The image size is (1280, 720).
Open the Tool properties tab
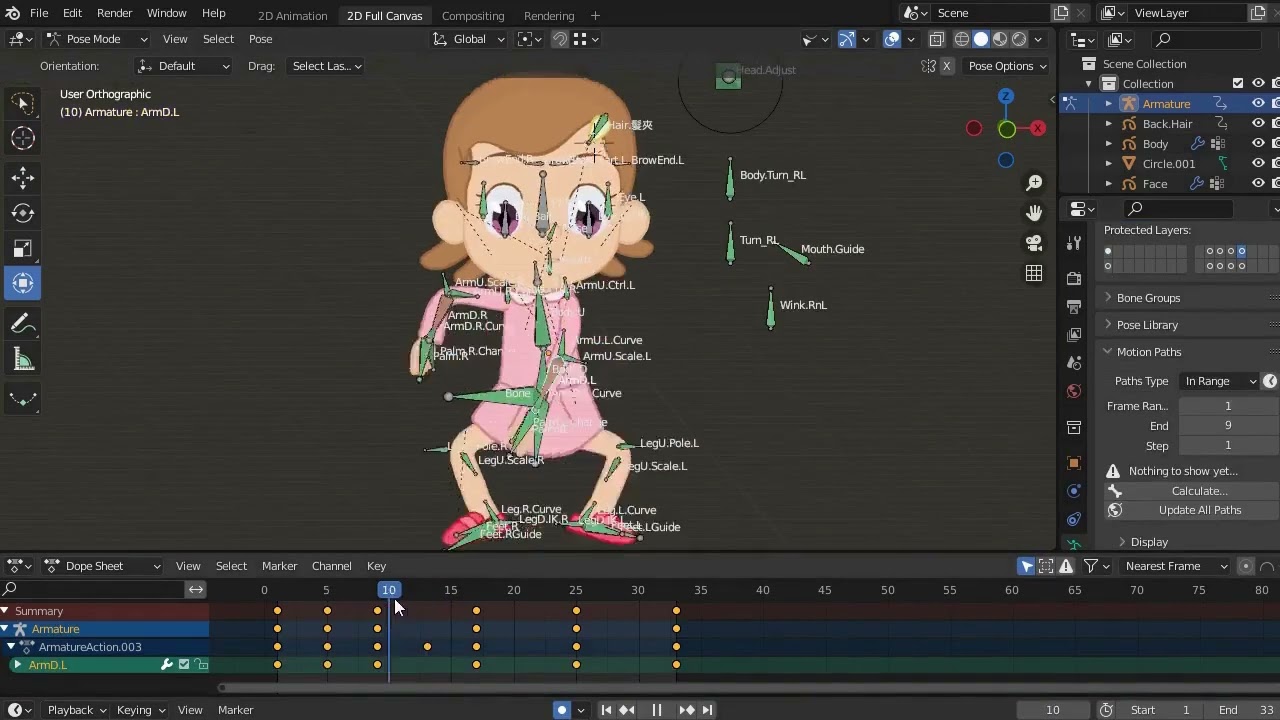[1074, 242]
